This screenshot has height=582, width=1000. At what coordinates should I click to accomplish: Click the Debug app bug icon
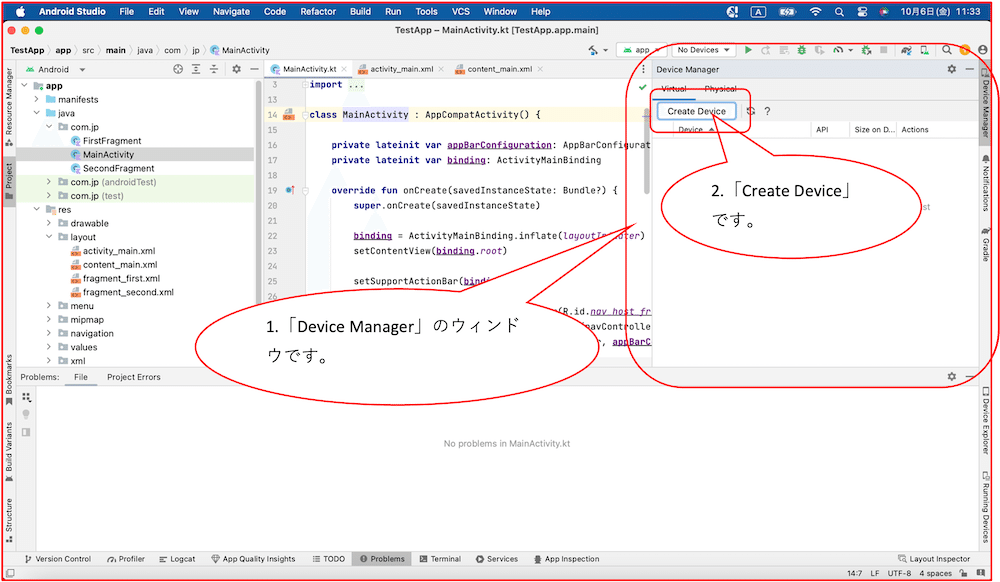click(802, 50)
